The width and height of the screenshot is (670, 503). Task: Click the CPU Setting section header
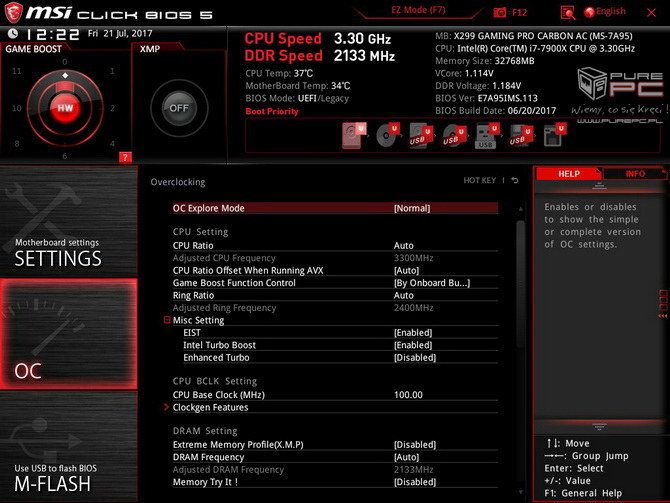(200, 232)
